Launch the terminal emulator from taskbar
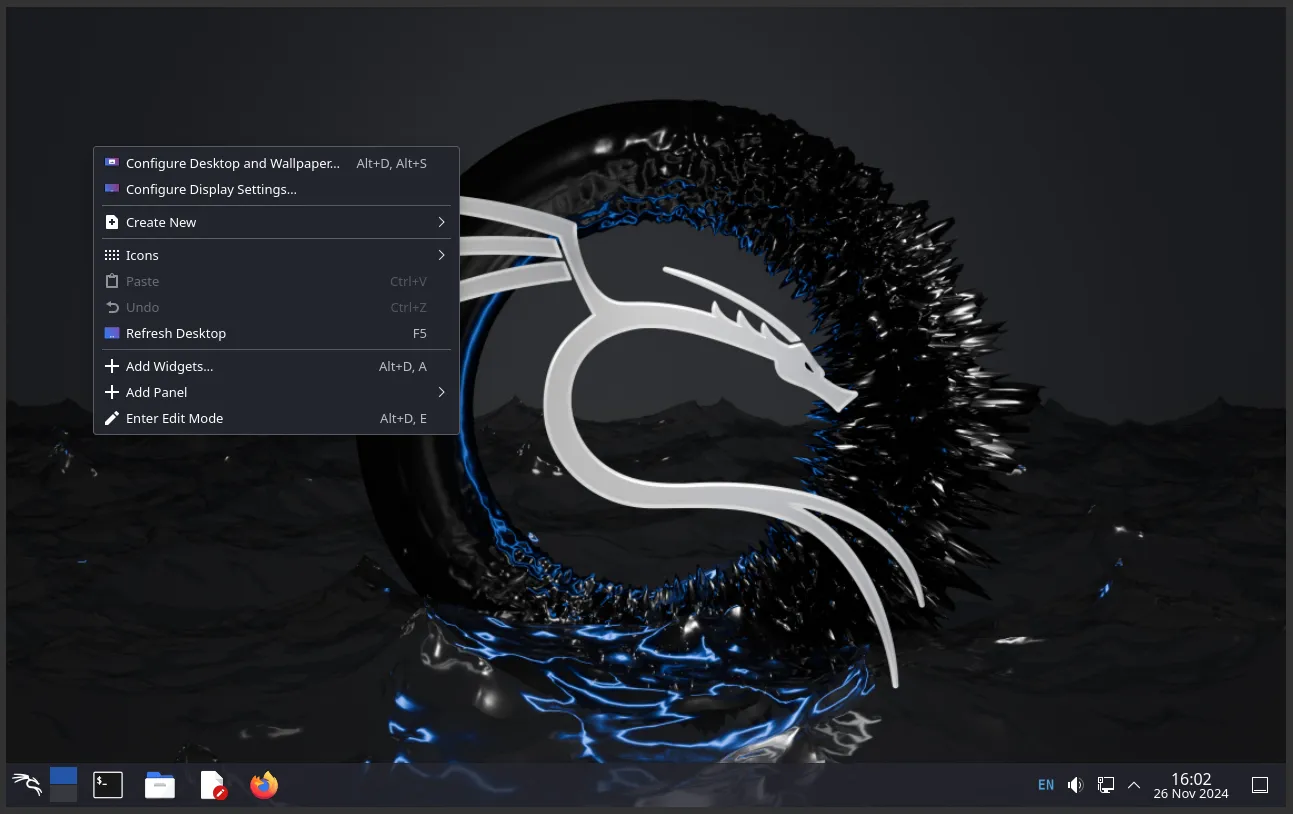 pyautogui.click(x=108, y=785)
